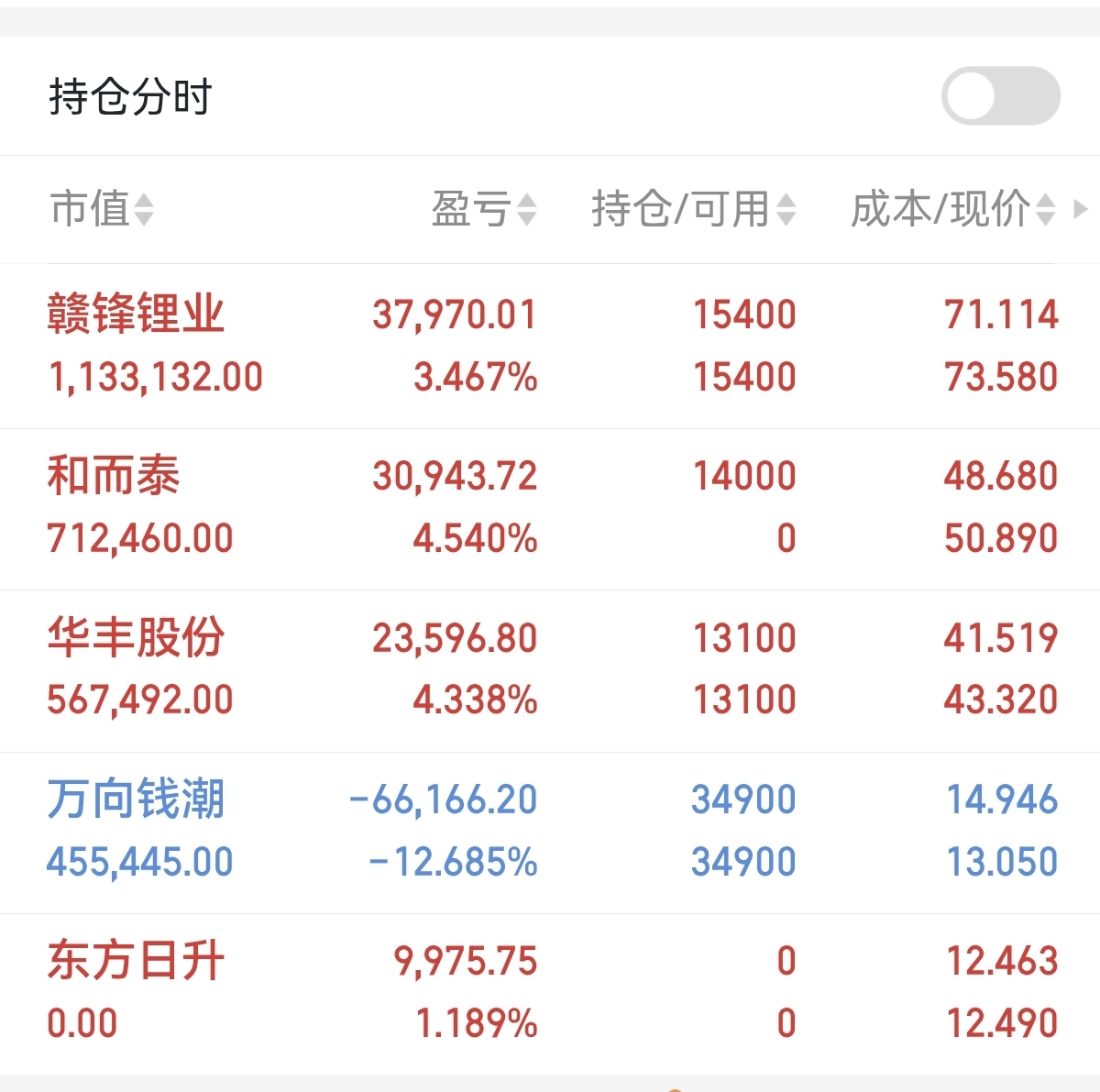Viewport: 1100px width, 1092px height.
Task: Expand more columns with right arrow
Action: point(1081,209)
